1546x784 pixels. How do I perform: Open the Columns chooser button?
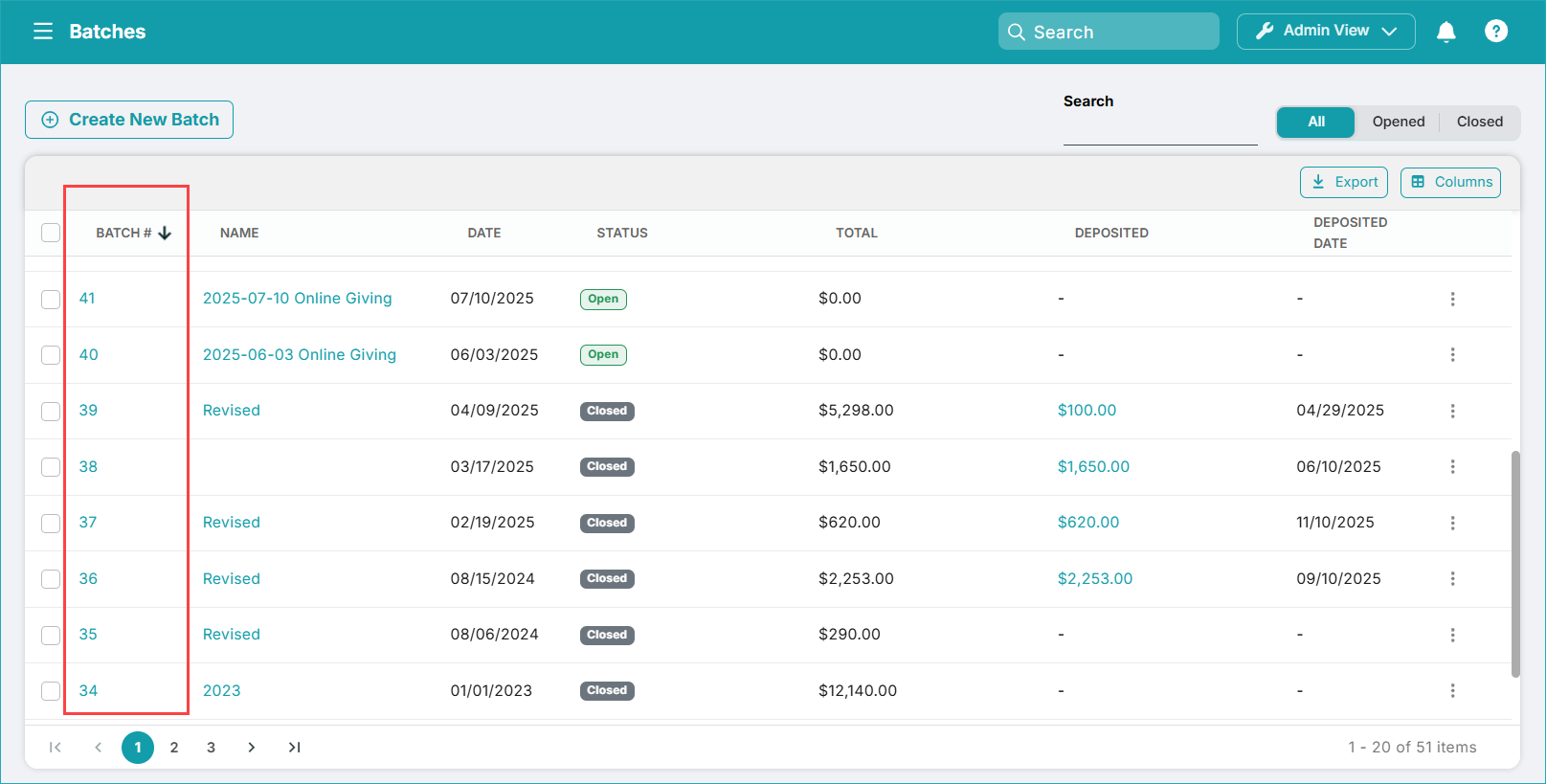1450,182
